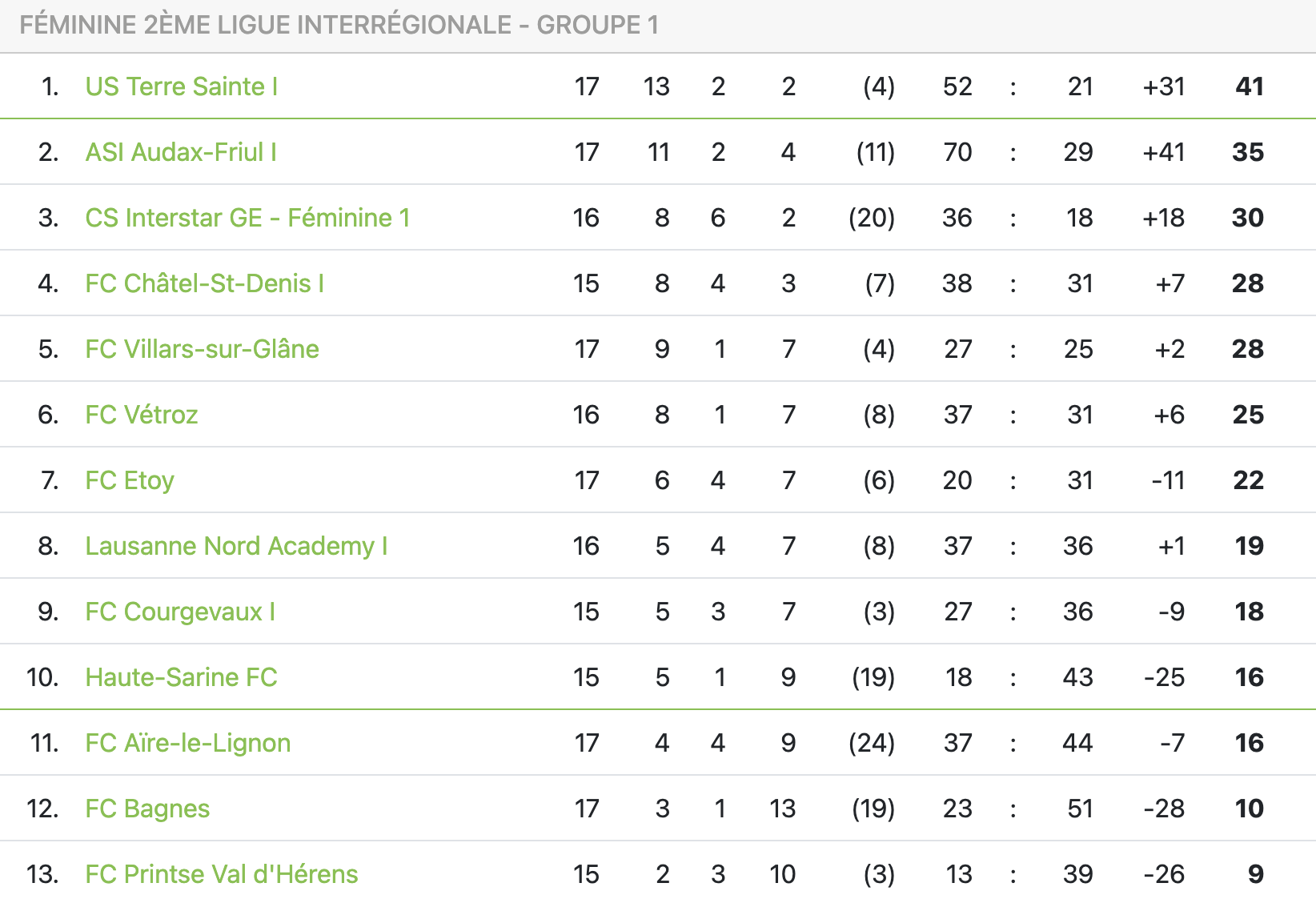Go to FC Aïre-le-Lignon team page

tap(188, 743)
